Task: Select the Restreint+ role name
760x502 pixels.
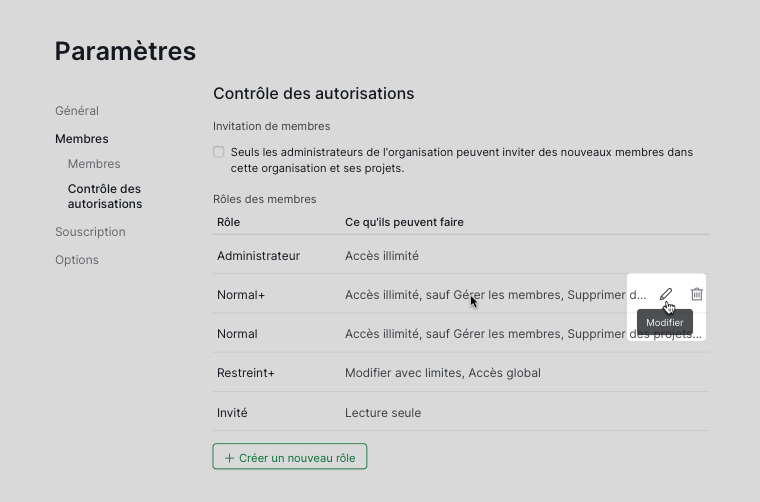Action: tap(246, 373)
